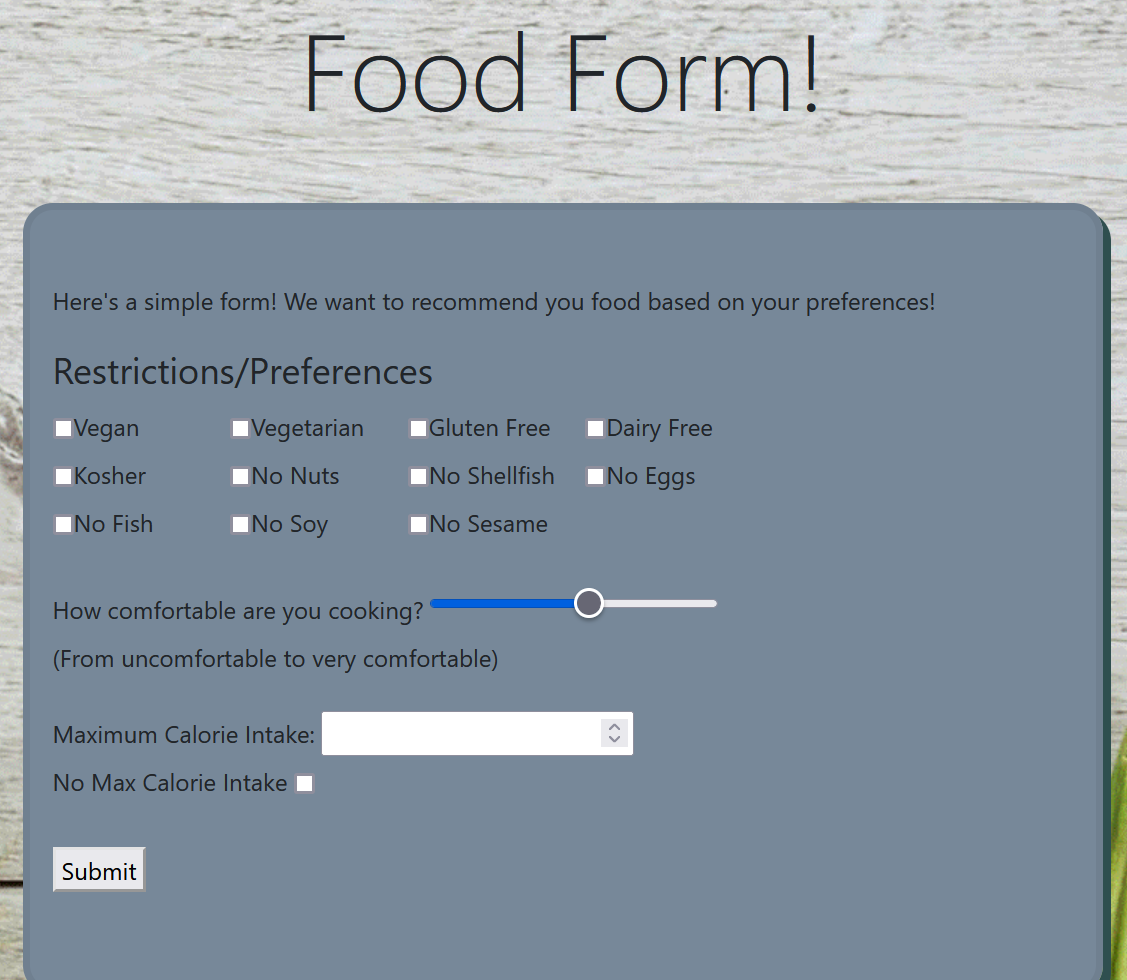Viewport: 1127px width, 980px height.
Task: Enable the Kosher preference
Action: (63, 476)
